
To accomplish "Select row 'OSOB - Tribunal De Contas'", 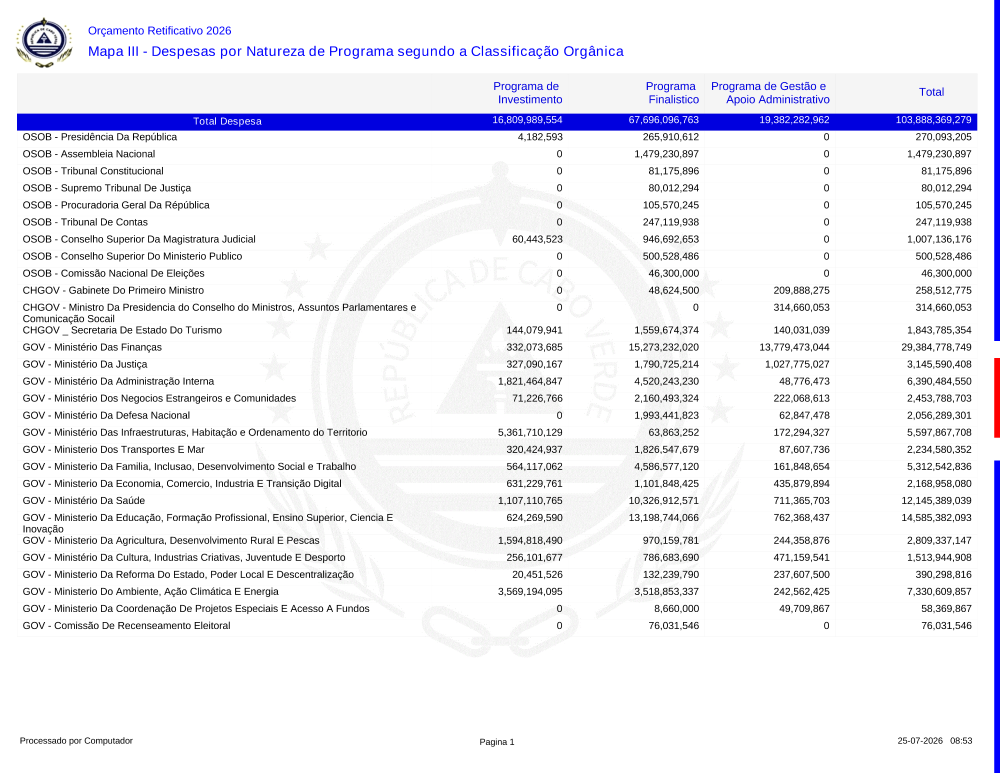I will [x=497, y=222].
